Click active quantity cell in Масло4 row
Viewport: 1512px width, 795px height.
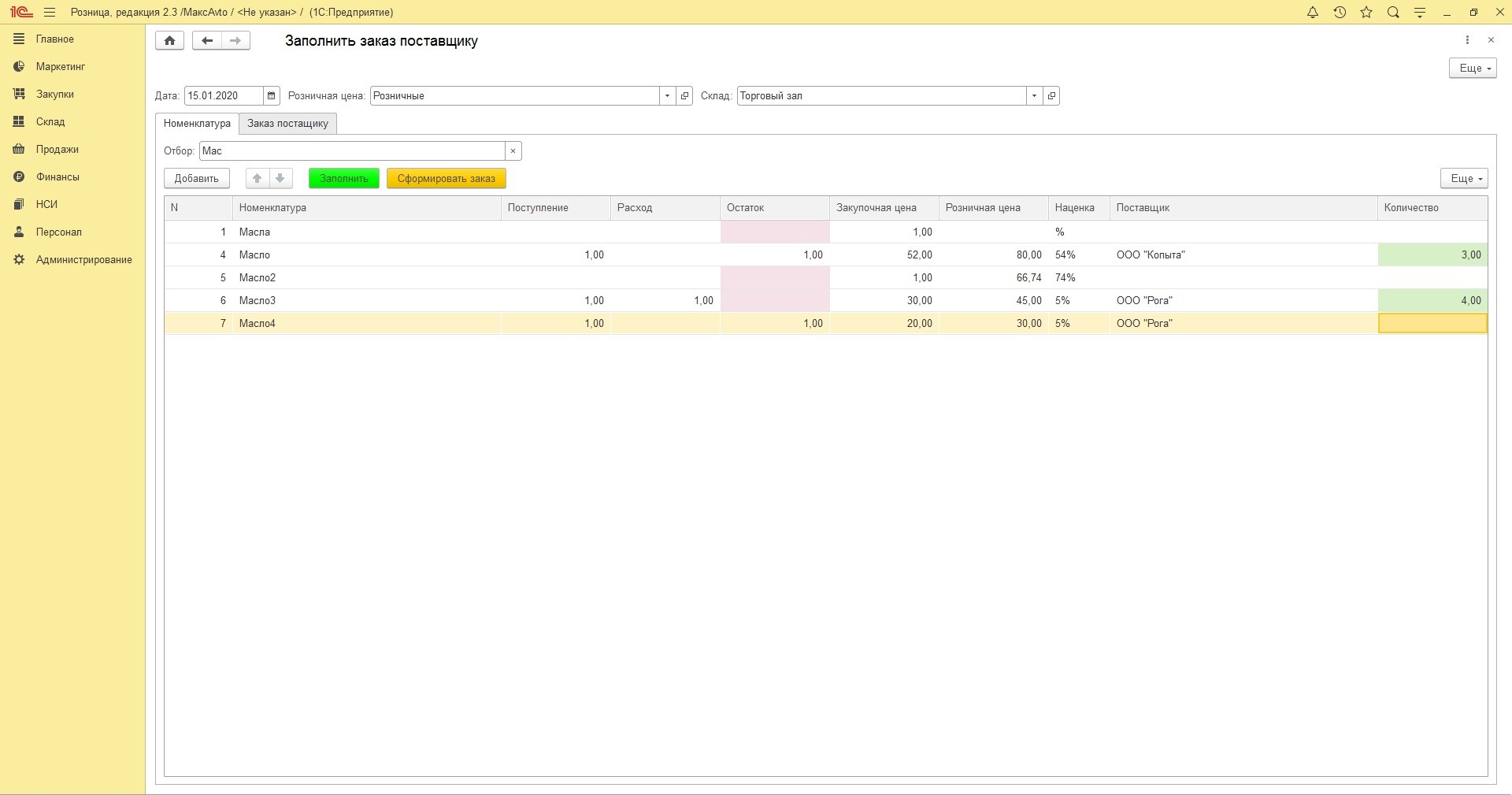pos(1432,324)
